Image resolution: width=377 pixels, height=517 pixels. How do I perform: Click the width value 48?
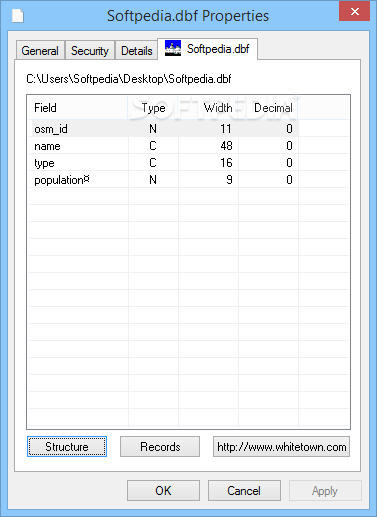click(226, 146)
